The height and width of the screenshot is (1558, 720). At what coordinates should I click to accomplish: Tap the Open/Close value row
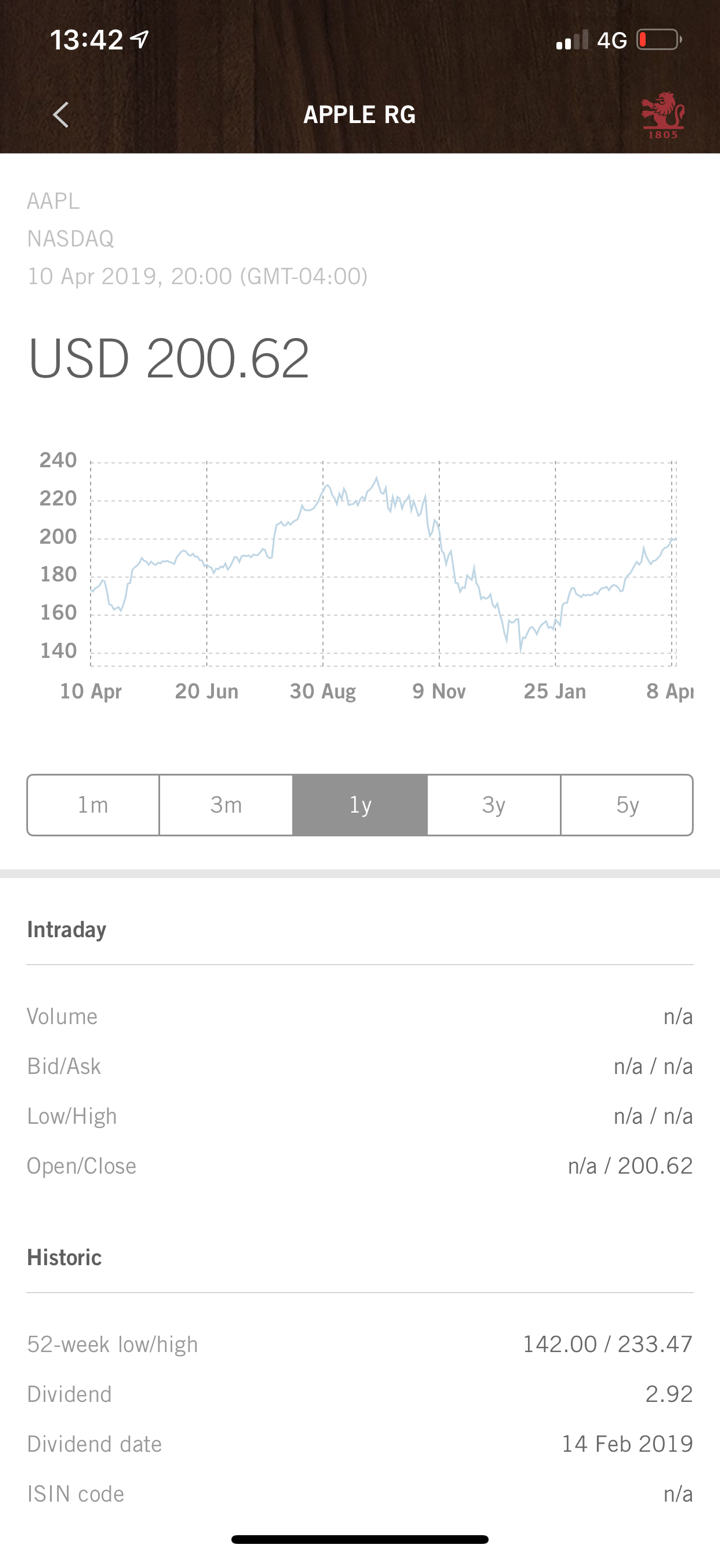click(360, 1166)
